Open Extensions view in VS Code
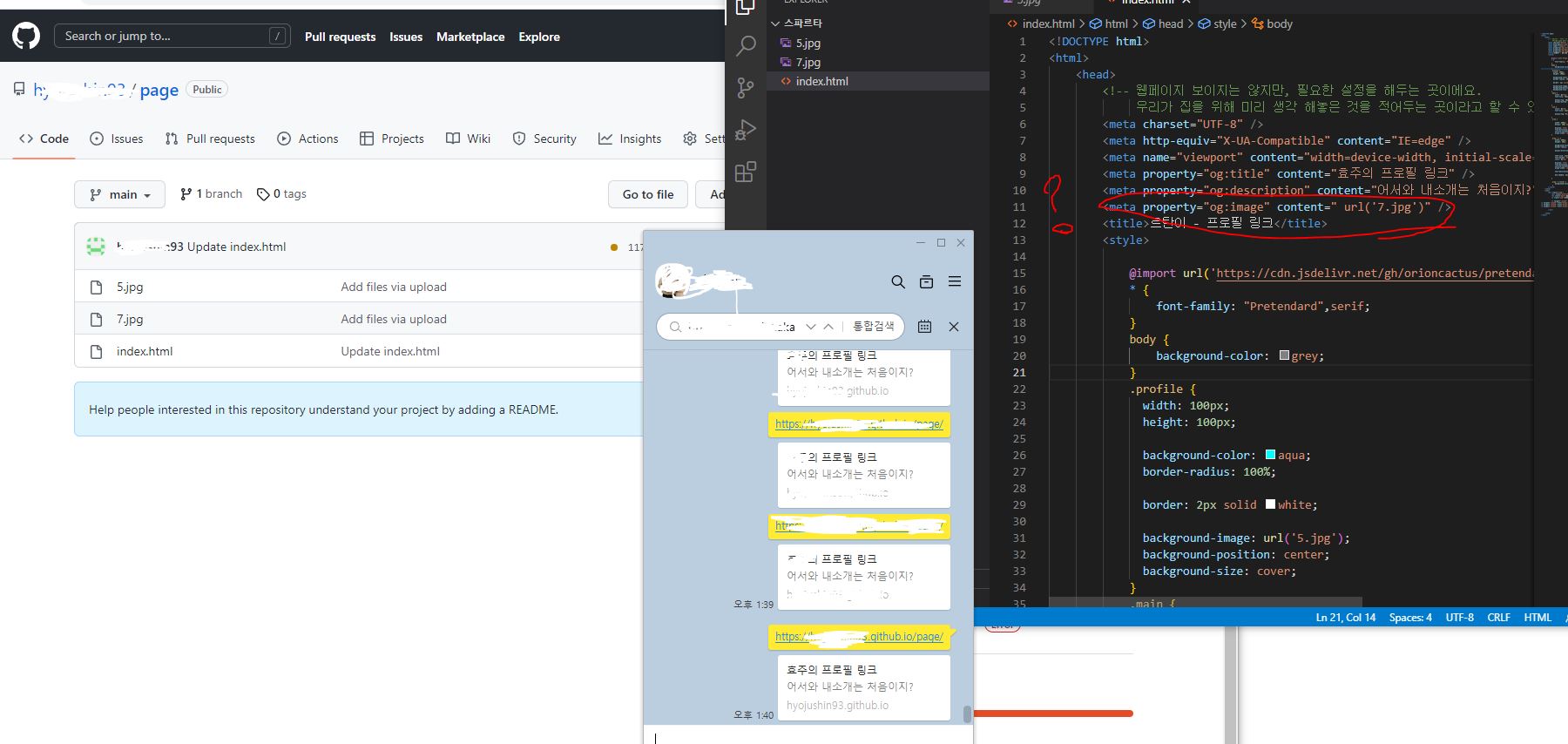This screenshot has width=1568, height=744. [746, 172]
